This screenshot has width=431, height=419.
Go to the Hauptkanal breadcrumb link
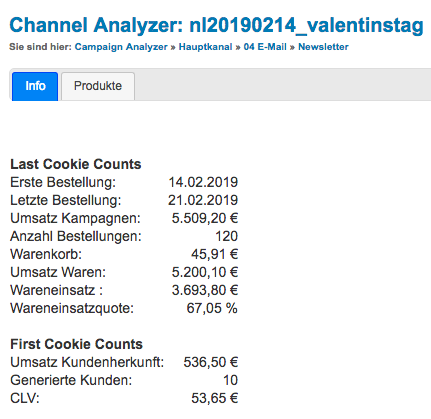pyautogui.click(x=205, y=47)
